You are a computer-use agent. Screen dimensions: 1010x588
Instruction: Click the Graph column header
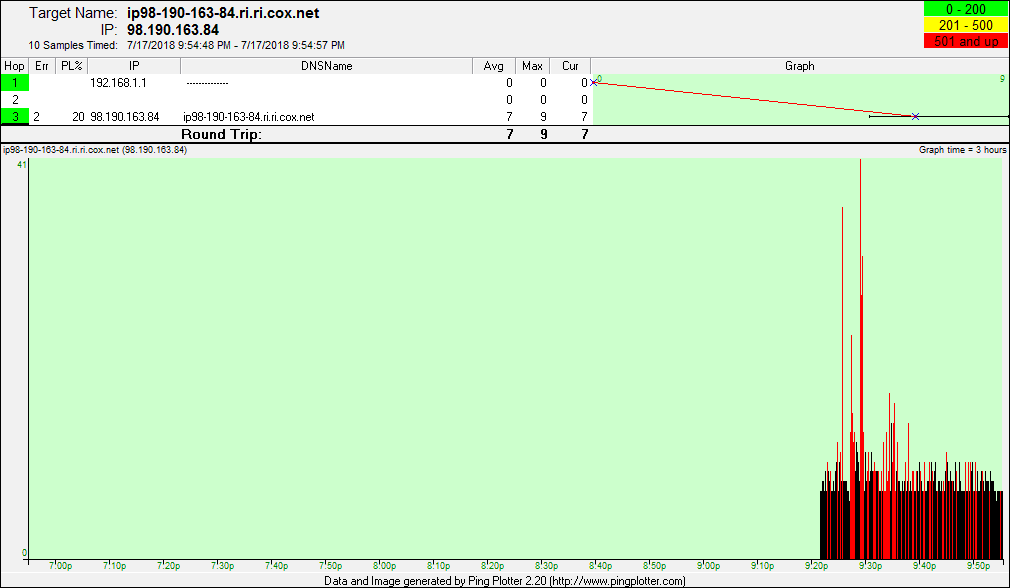[799, 66]
